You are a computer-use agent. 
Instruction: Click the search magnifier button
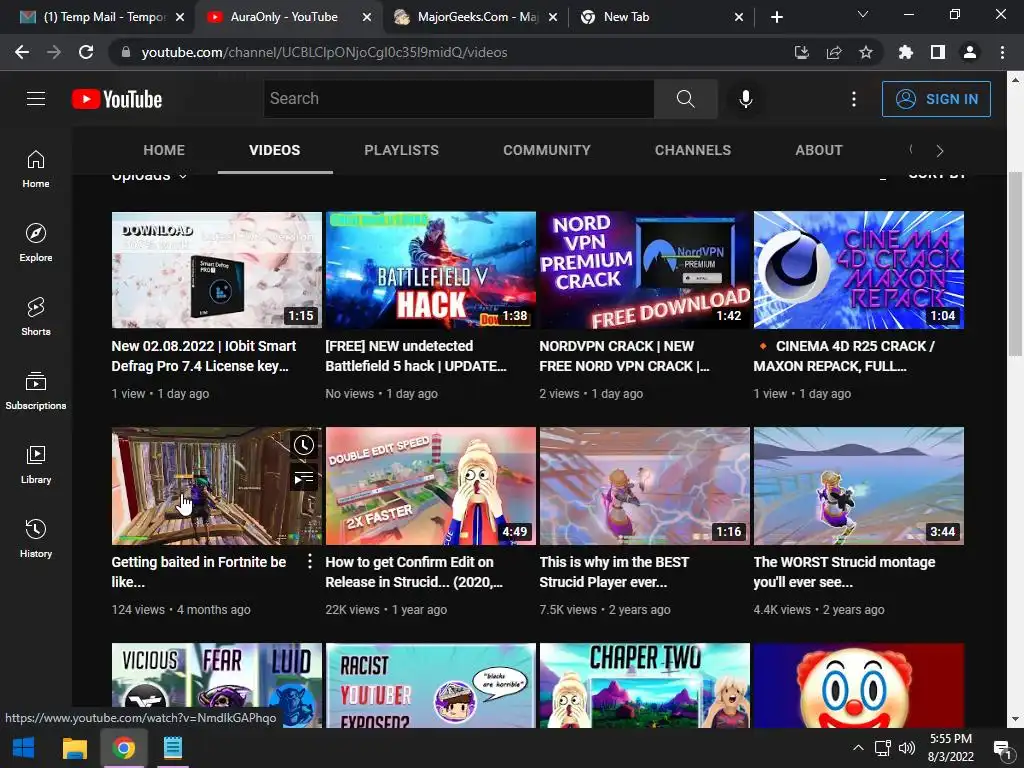686,99
